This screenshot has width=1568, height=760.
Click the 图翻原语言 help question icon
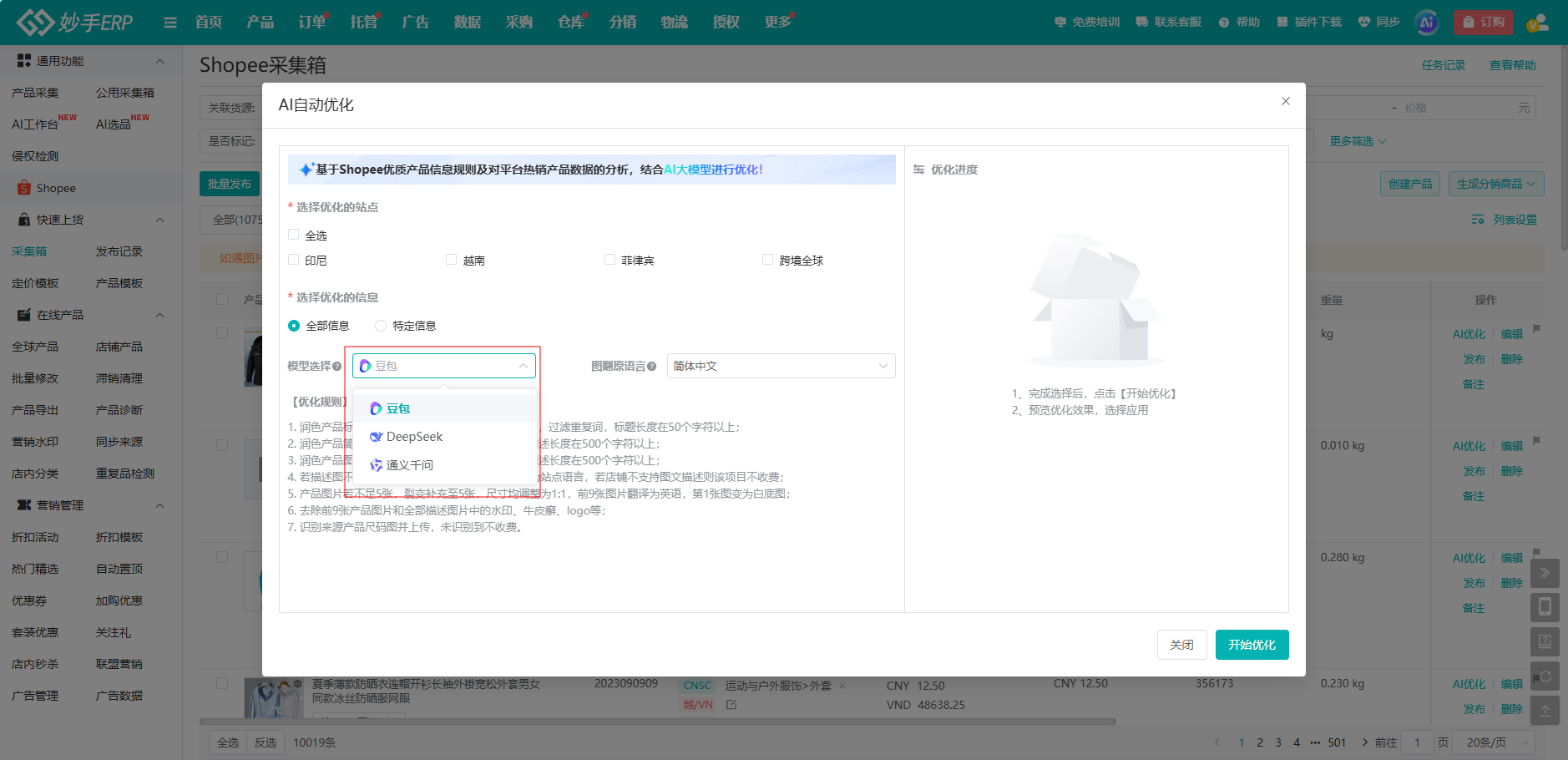[652, 367]
